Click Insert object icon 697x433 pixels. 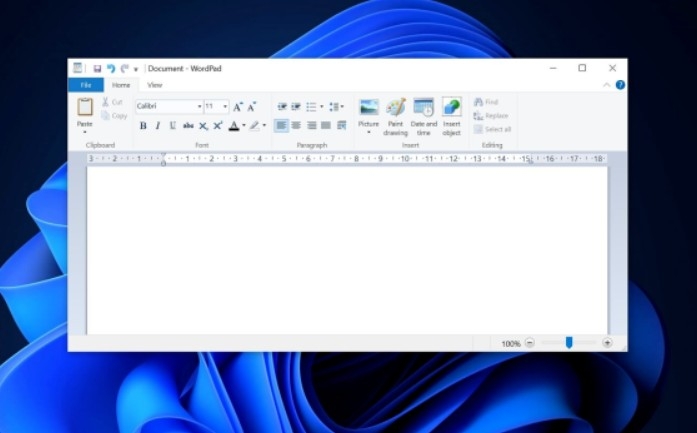click(452, 108)
